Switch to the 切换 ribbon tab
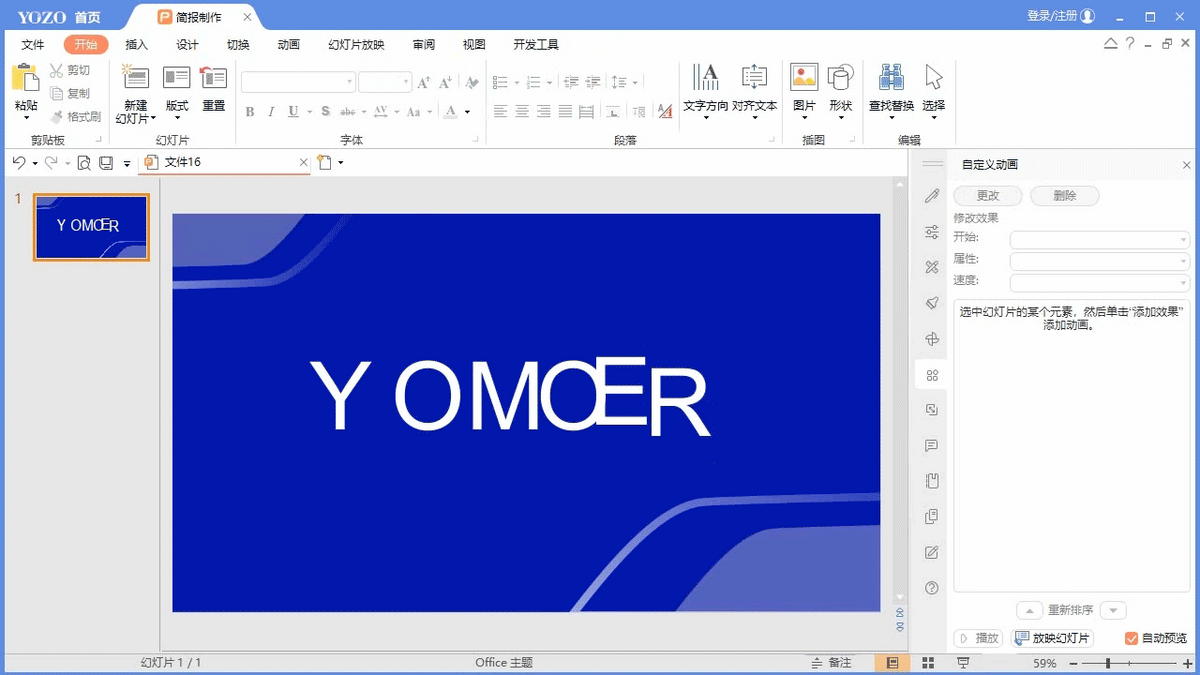This screenshot has height=675, width=1200. [238, 45]
